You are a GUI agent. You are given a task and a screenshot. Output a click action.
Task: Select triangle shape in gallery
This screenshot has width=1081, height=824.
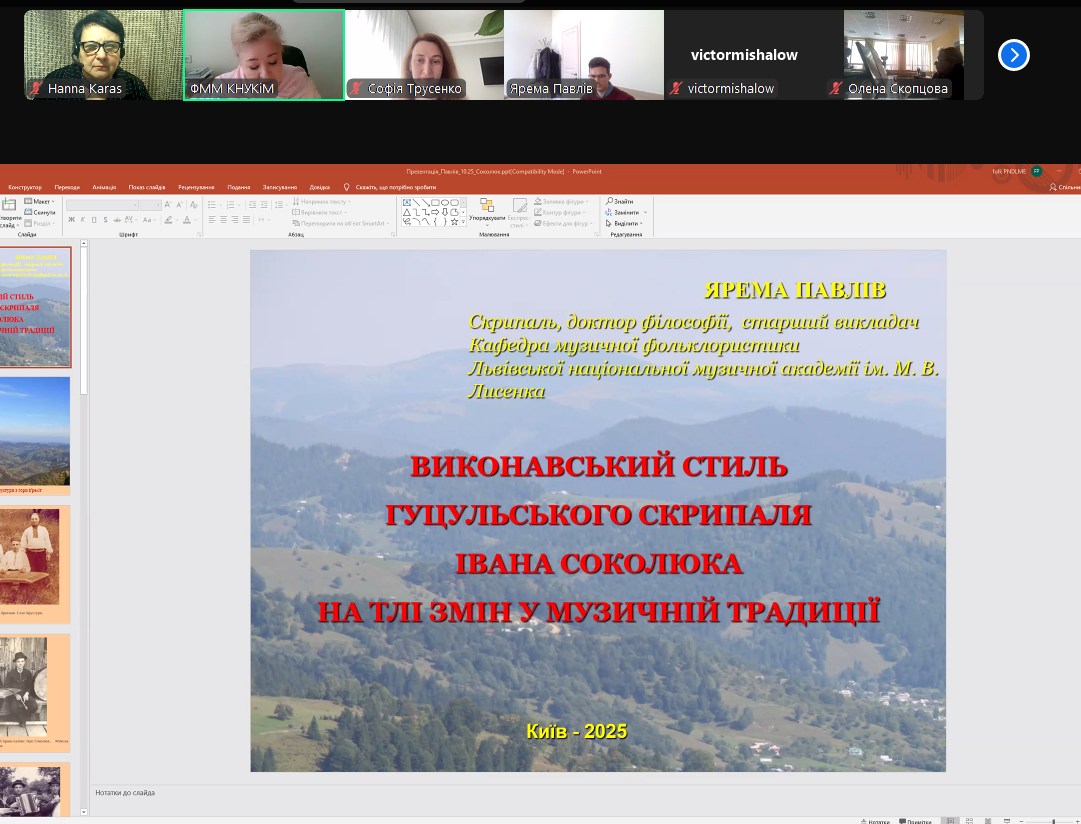(407, 212)
